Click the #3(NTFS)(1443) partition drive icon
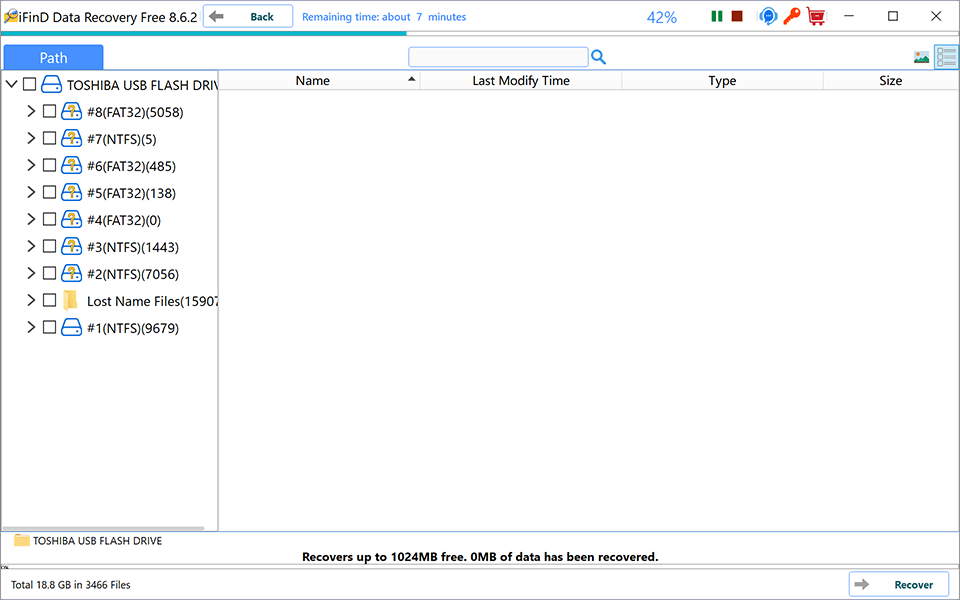 click(x=72, y=246)
